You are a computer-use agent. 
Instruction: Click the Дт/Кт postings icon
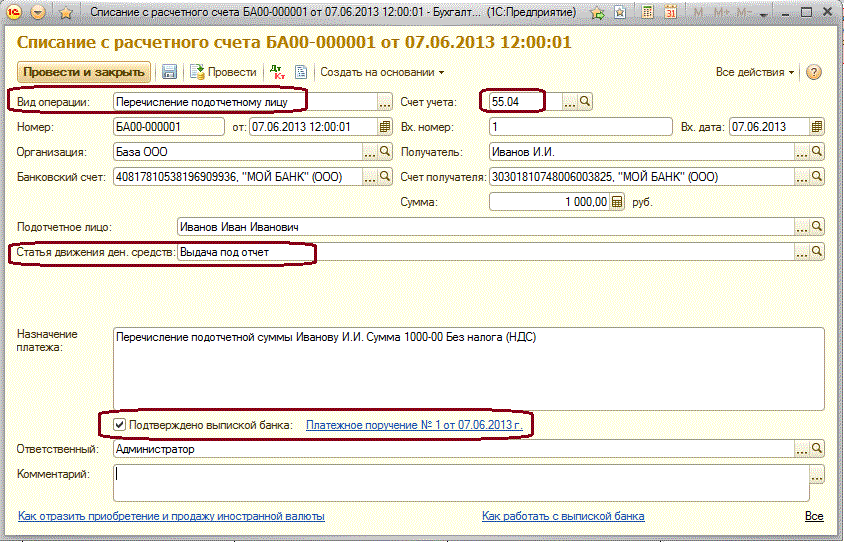277,72
